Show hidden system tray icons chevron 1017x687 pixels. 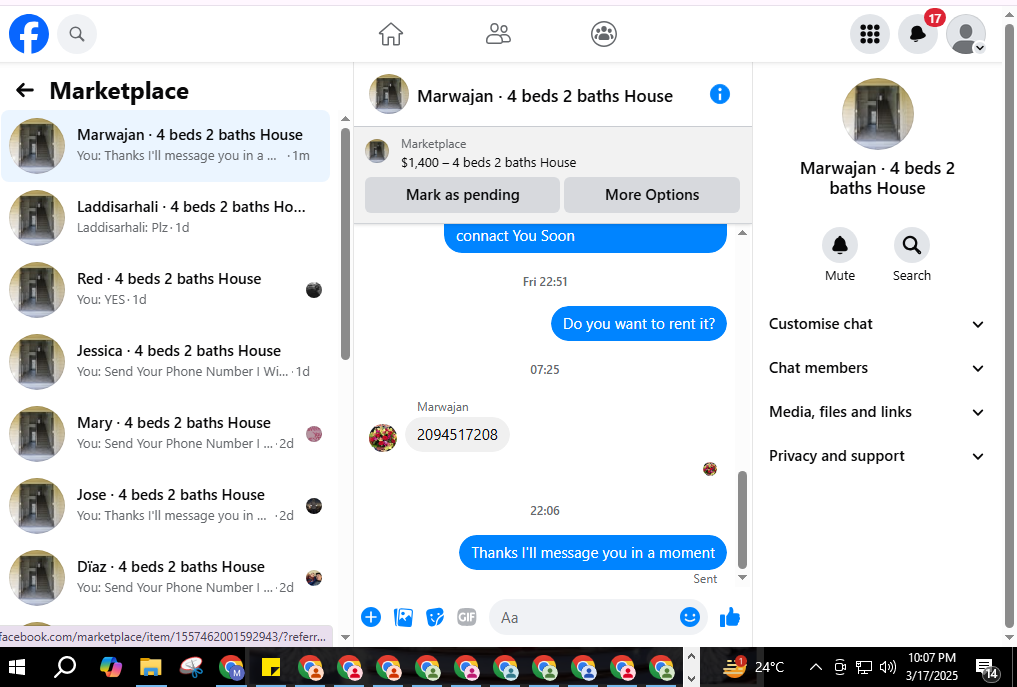coord(816,667)
